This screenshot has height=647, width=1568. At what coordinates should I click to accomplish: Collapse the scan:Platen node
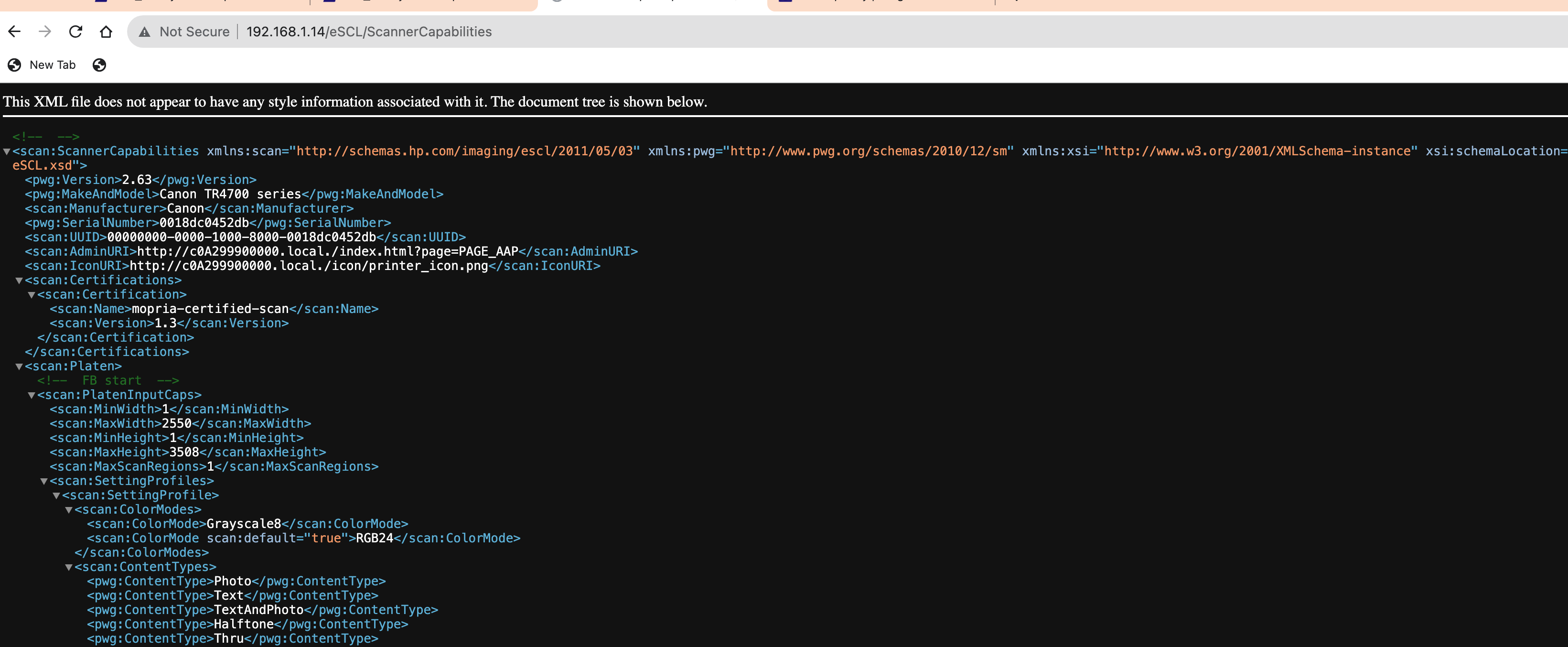tap(19, 367)
